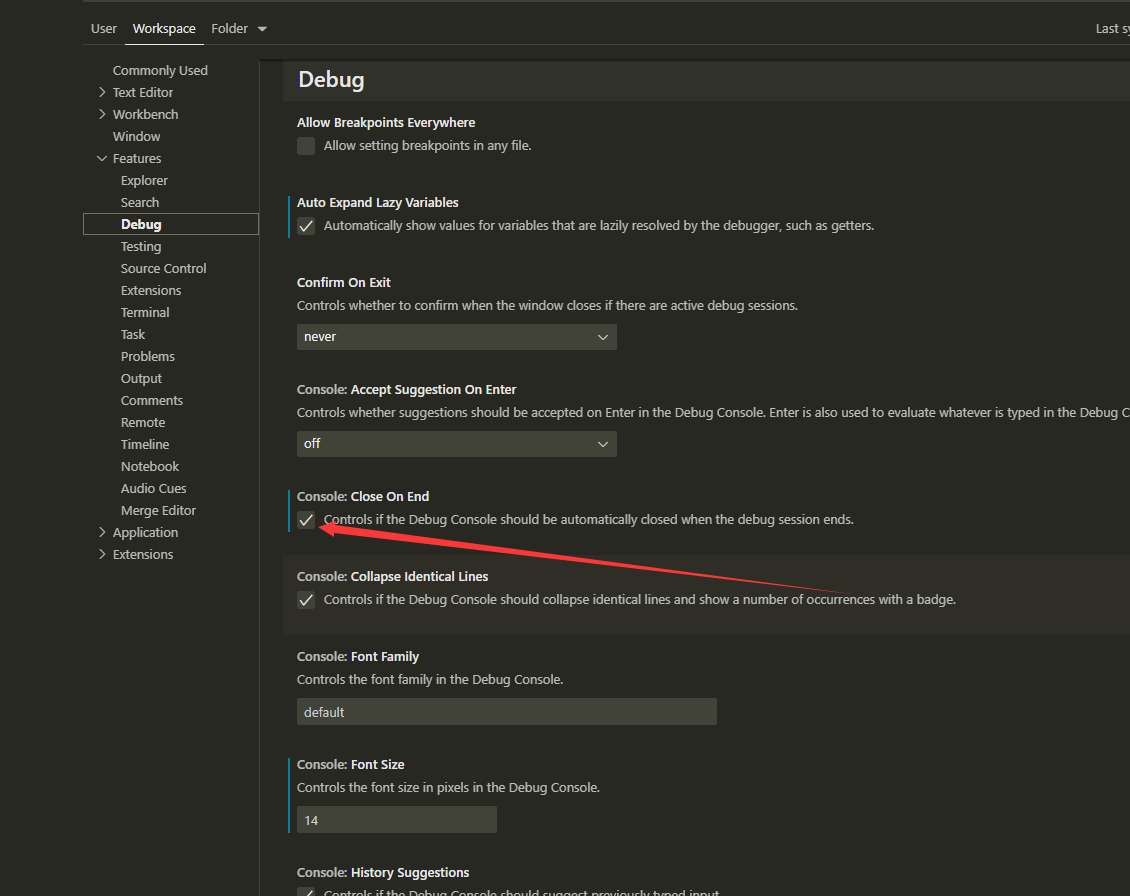Open the Confirm On Exit dropdown
Viewport: 1130px width, 896px height.
pyautogui.click(x=457, y=337)
